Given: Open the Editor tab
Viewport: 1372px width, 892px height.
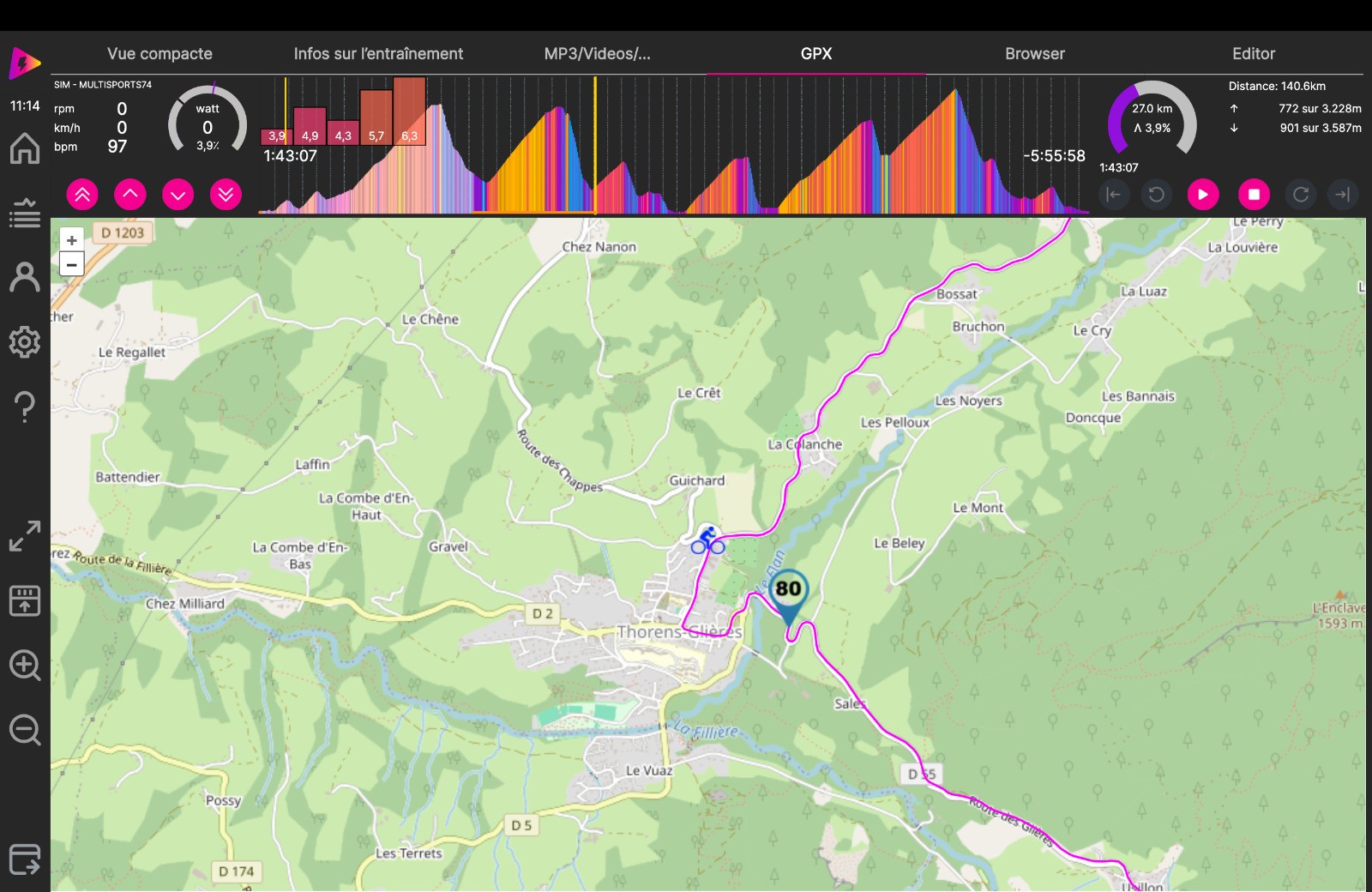Looking at the screenshot, I should pyautogui.click(x=1253, y=53).
